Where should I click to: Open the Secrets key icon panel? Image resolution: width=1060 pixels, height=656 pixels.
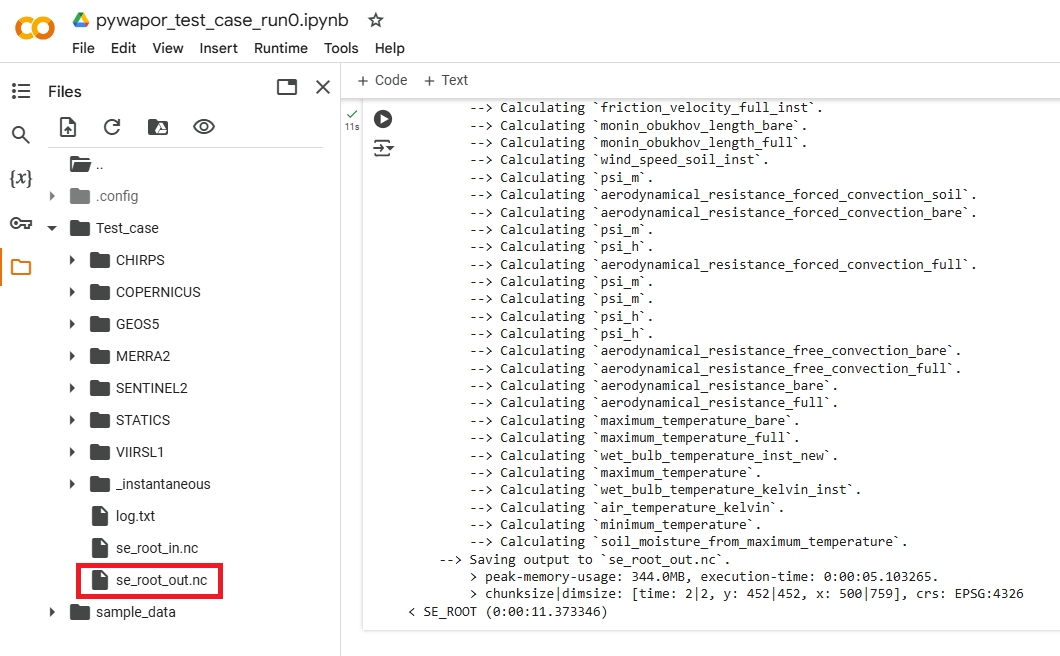(x=21, y=223)
